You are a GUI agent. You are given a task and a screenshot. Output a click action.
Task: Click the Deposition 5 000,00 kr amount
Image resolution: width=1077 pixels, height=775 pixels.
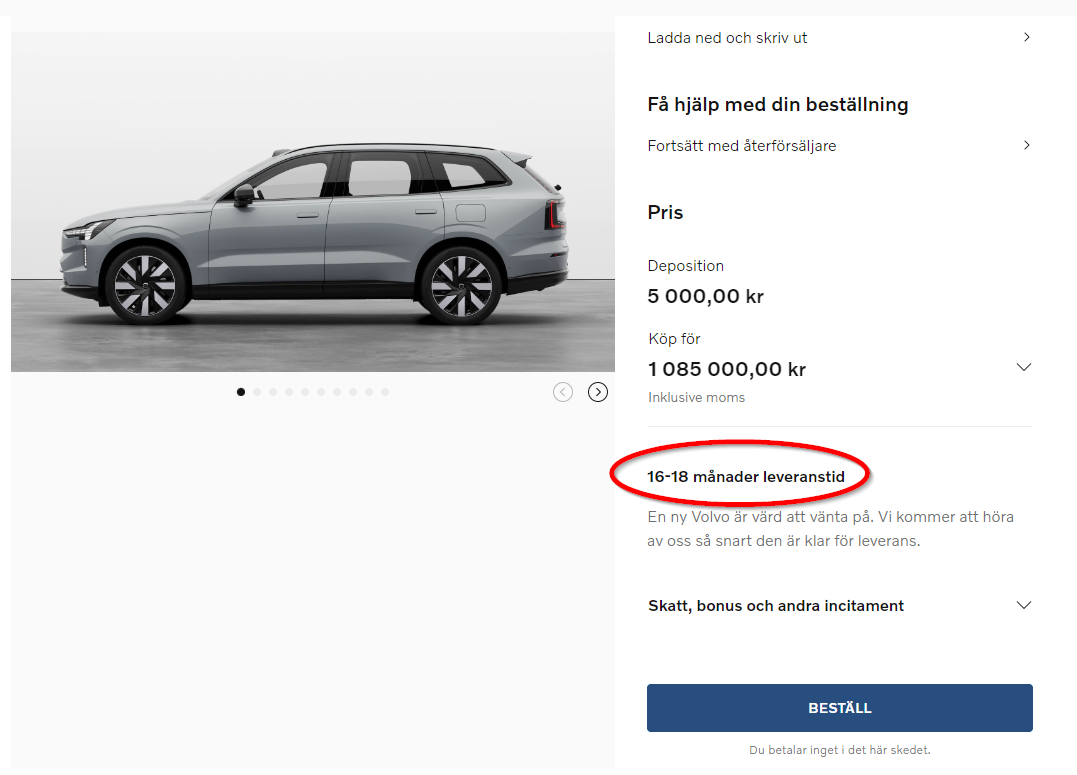coord(705,296)
